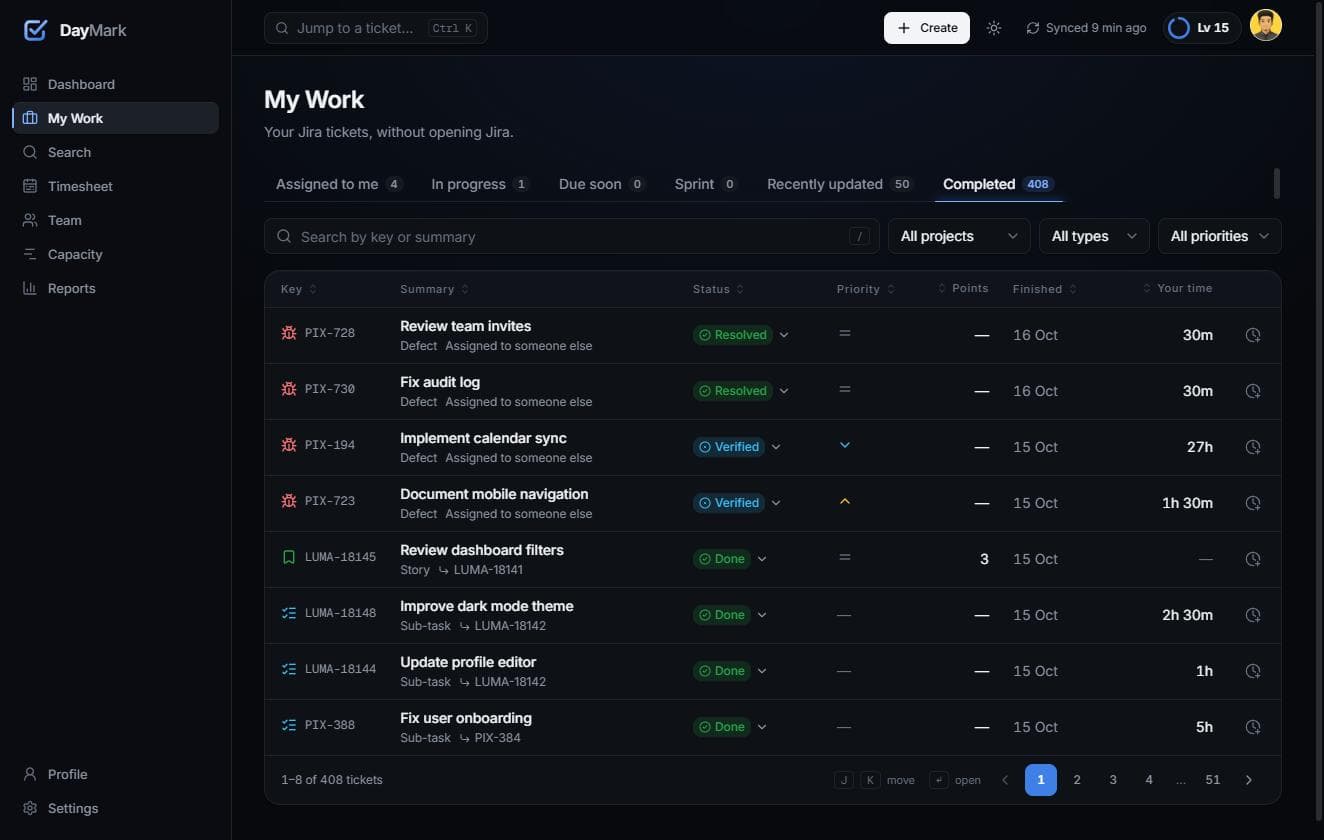Change the Resolved status of PIX-730

[741, 391]
